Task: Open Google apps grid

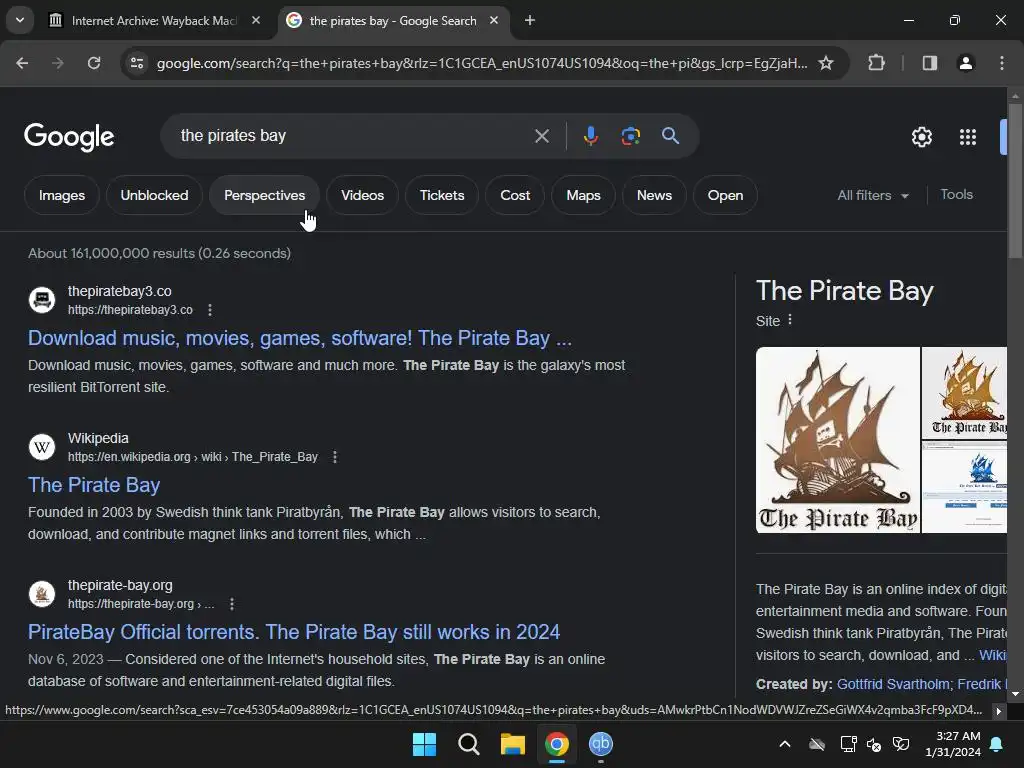Action: pyautogui.click(x=968, y=136)
